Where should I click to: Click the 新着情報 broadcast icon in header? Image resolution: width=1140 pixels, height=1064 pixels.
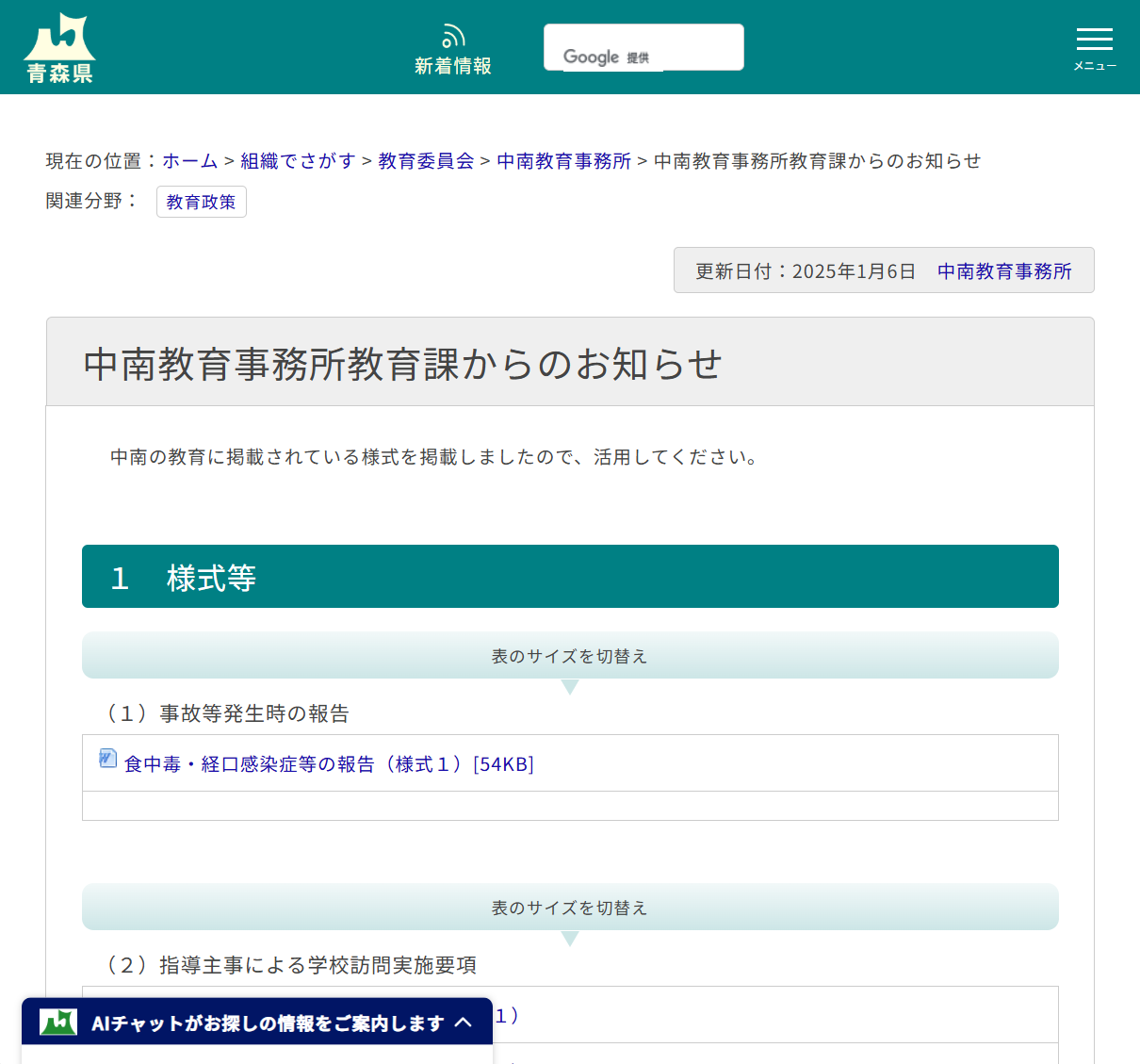pyautogui.click(x=453, y=34)
